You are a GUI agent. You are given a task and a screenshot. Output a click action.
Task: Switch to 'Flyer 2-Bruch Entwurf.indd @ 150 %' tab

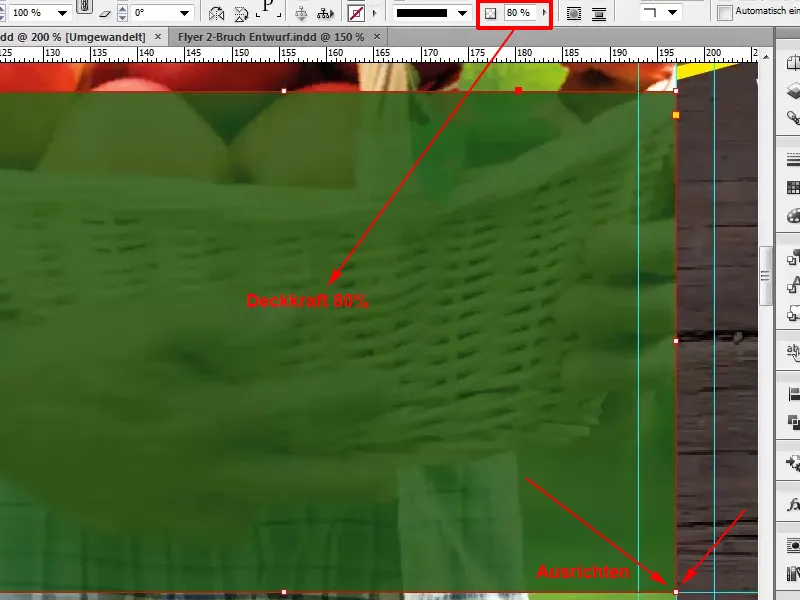[271, 37]
